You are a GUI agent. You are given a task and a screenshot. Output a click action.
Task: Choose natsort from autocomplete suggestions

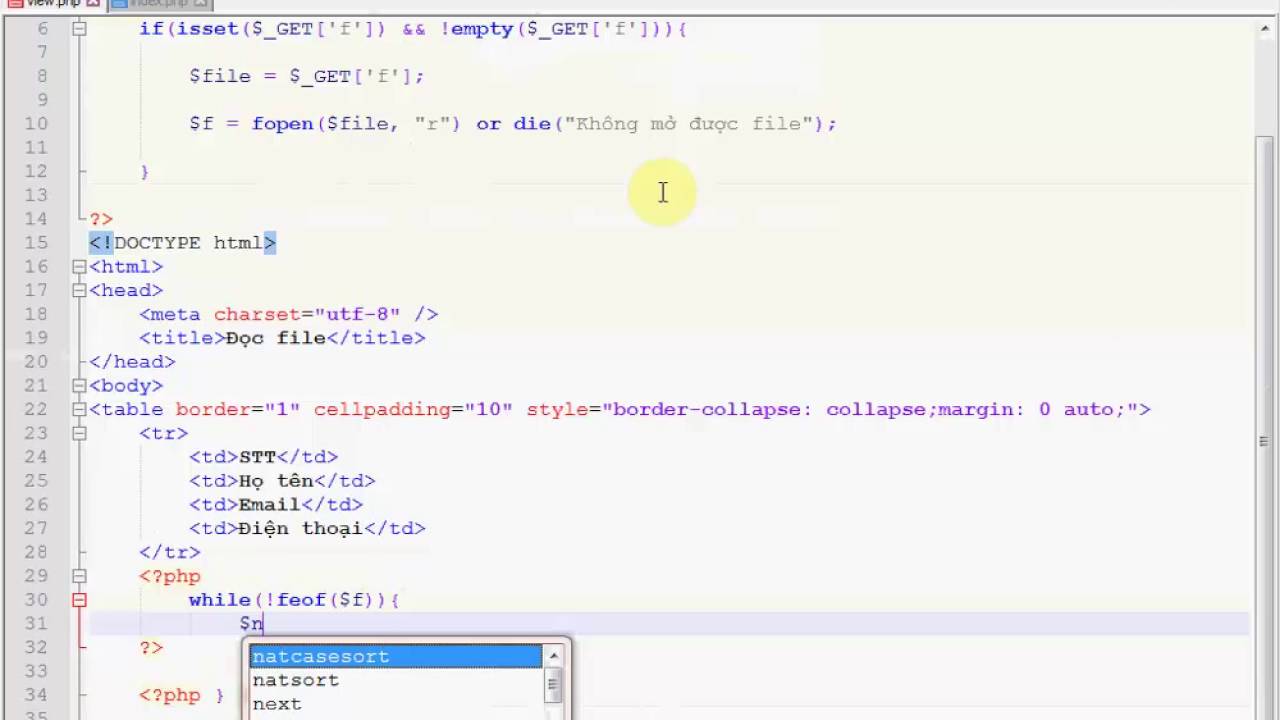[395, 681]
